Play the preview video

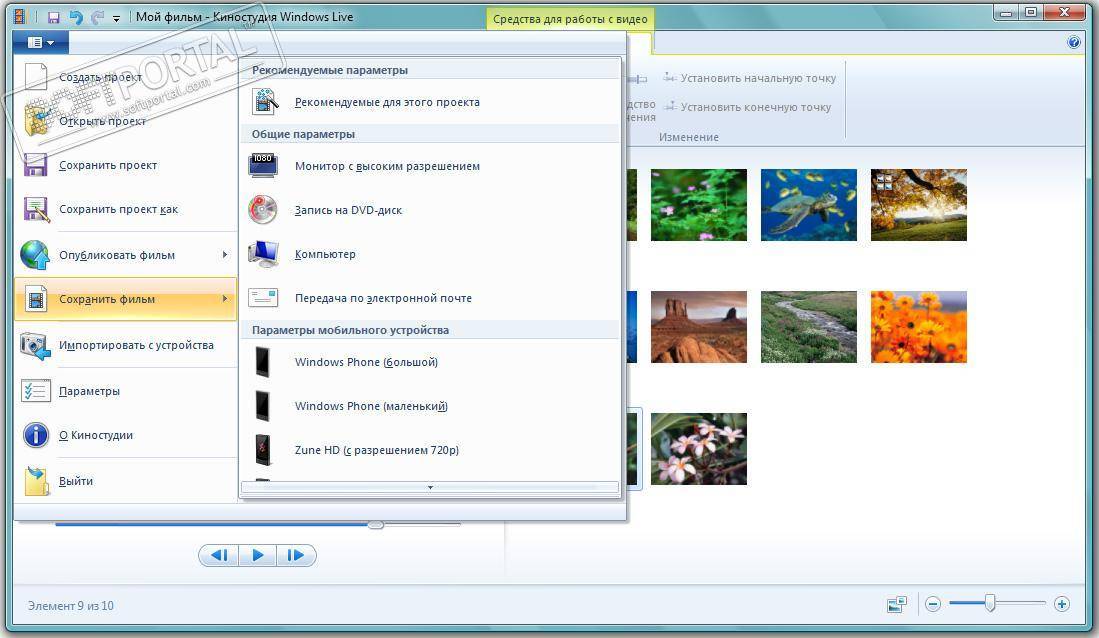(257, 555)
